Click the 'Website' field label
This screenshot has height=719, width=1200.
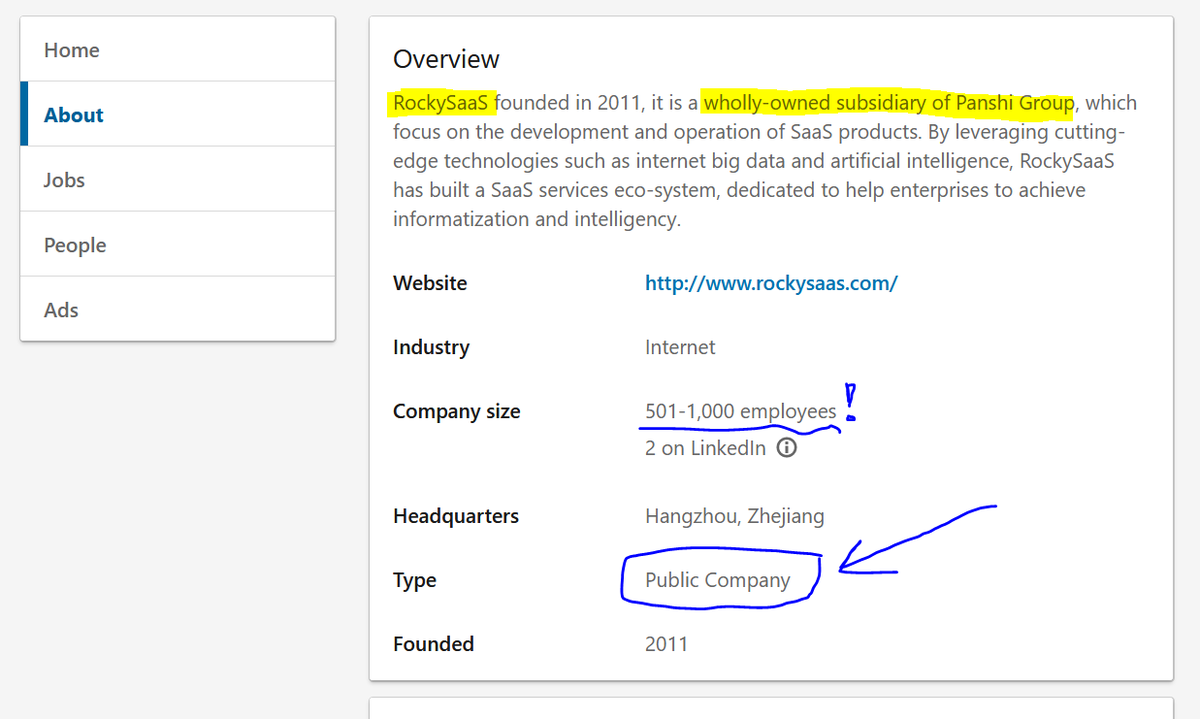point(430,283)
